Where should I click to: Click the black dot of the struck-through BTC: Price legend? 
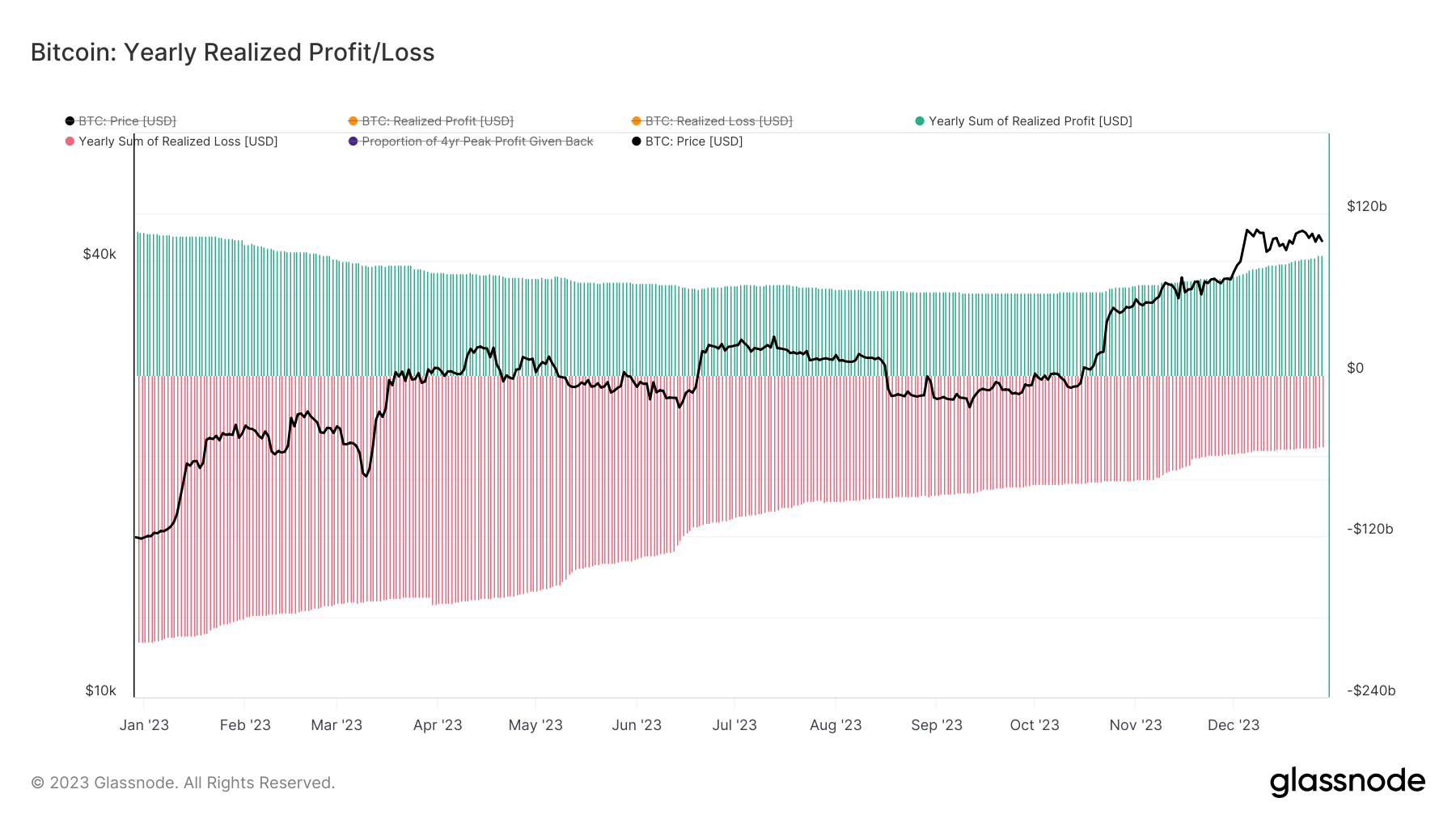pos(70,121)
